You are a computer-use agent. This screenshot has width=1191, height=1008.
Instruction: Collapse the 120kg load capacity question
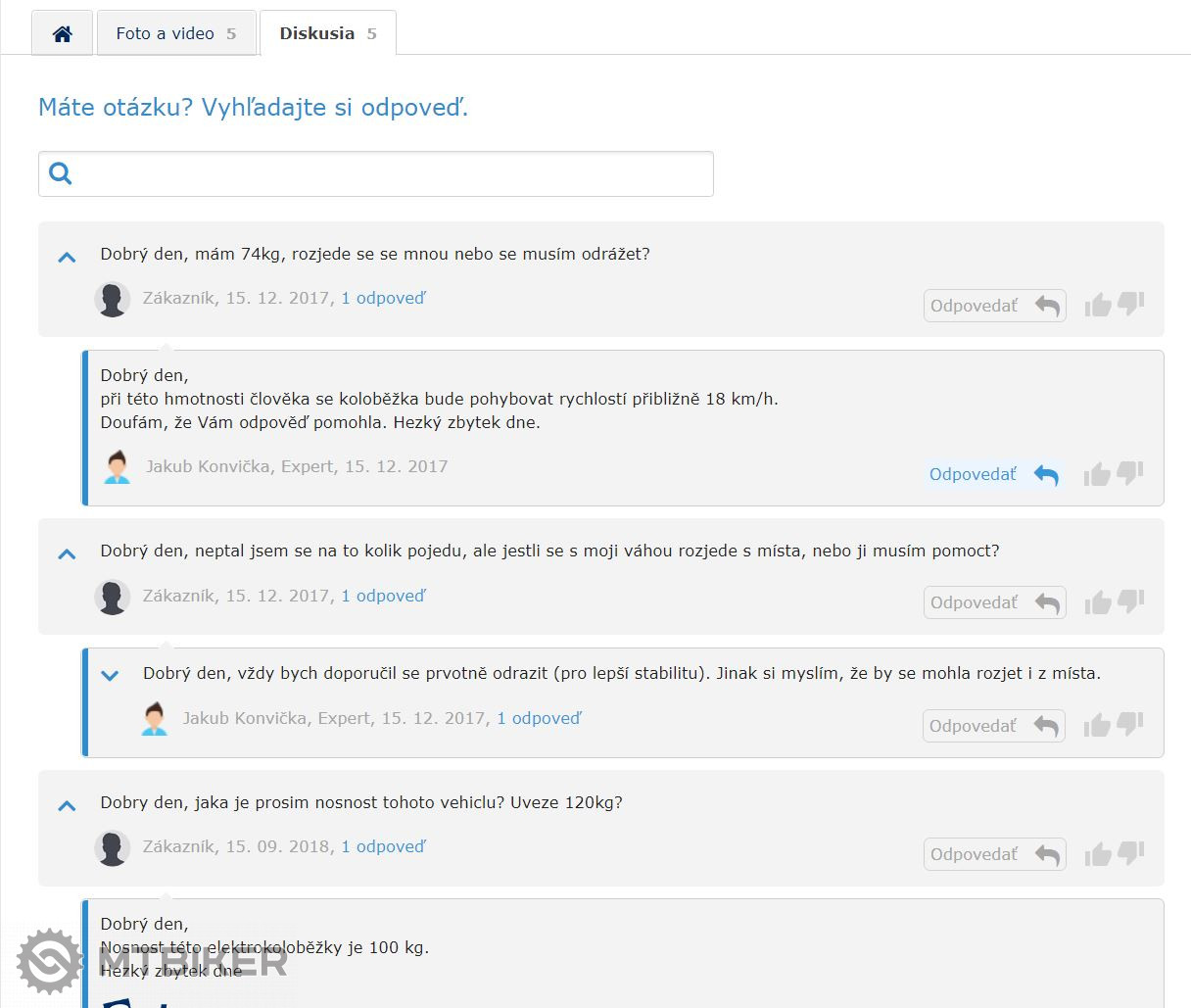tap(67, 806)
